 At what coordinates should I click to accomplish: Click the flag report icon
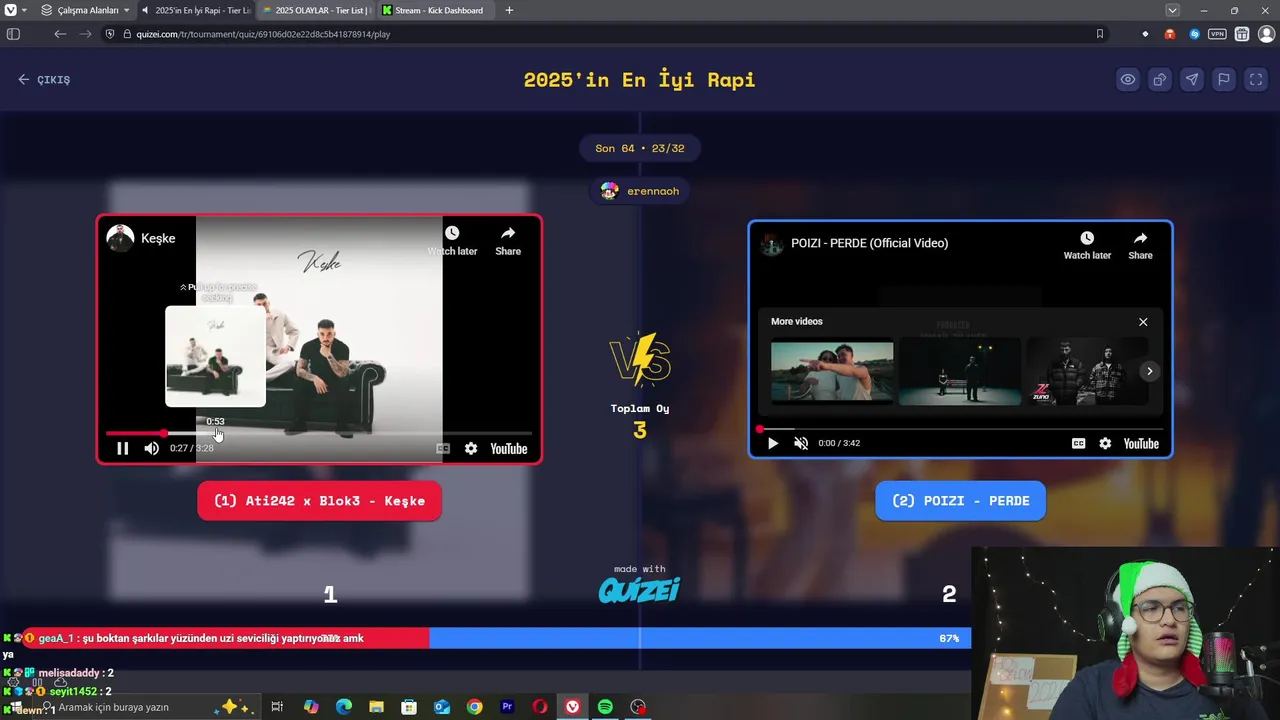pyautogui.click(x=1224, y=80)
